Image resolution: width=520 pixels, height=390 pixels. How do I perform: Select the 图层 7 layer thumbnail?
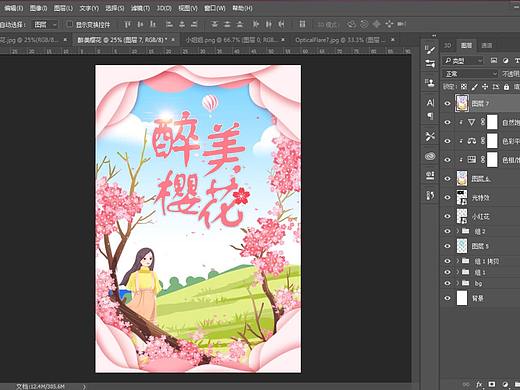(462, 103)
